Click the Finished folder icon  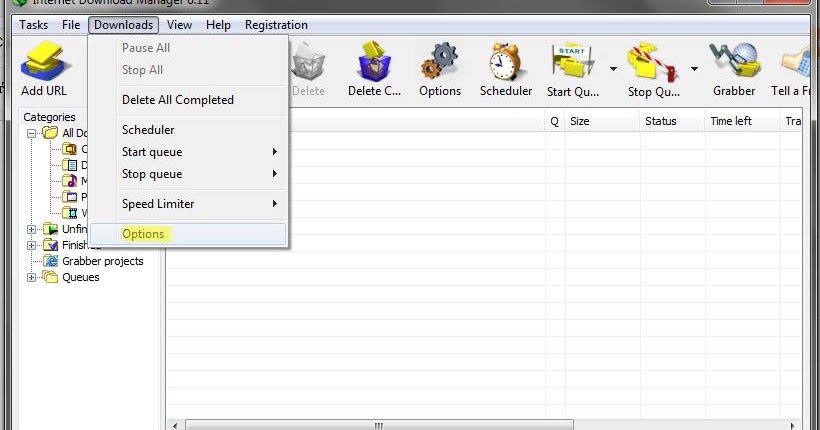51,245
